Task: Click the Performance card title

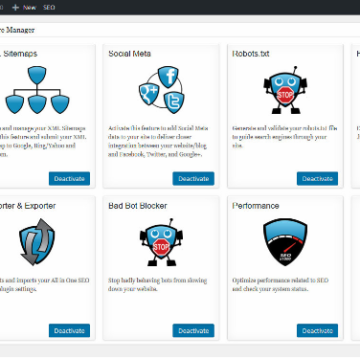Action: pos(256,206)
